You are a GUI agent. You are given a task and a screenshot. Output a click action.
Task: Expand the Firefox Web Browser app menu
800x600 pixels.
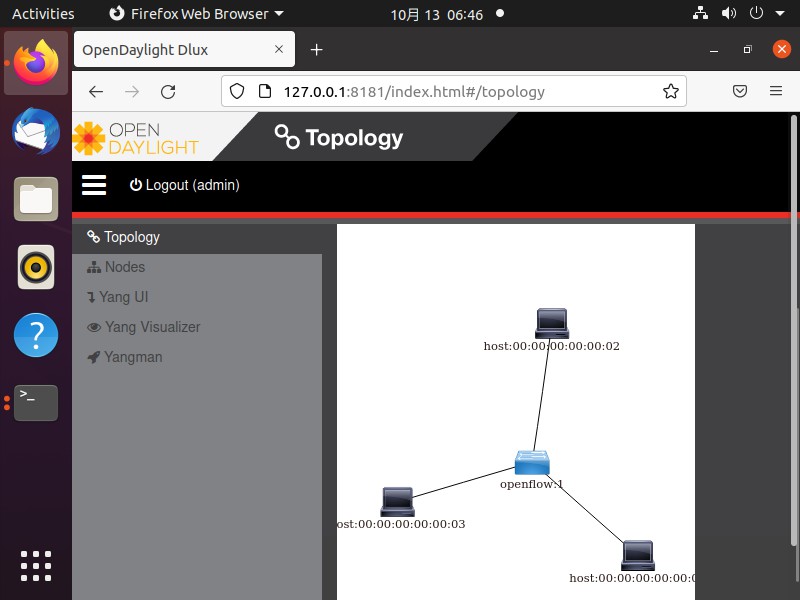point(196,14)
